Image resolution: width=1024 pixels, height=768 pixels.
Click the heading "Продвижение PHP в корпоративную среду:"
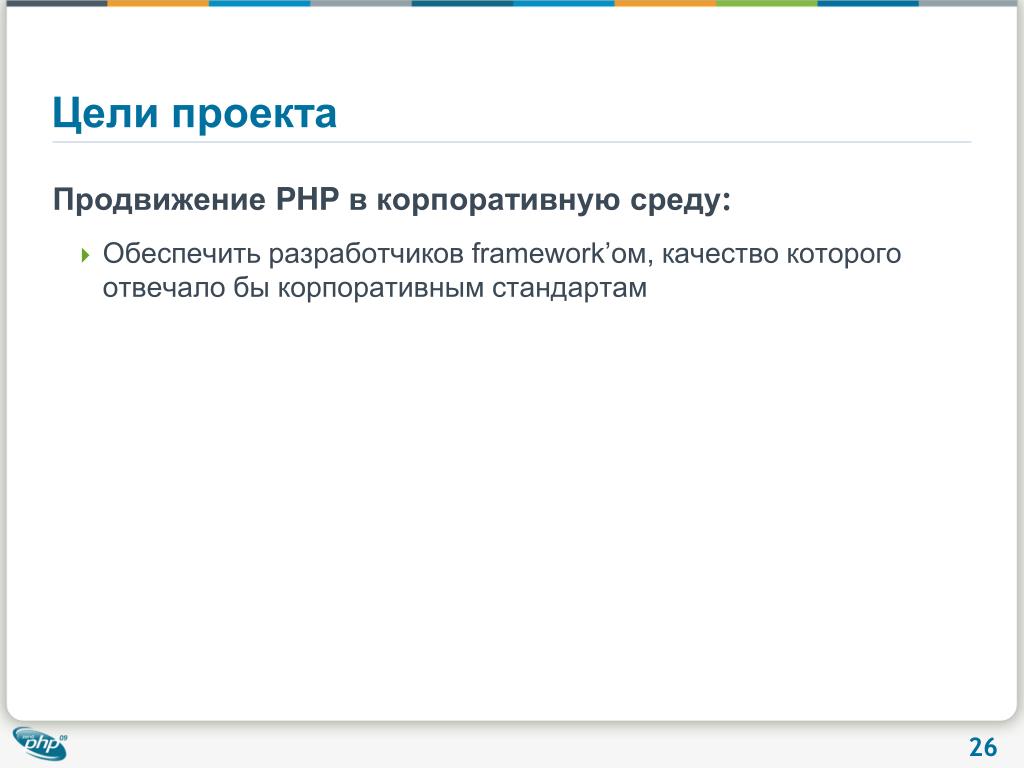coord(392,200)
